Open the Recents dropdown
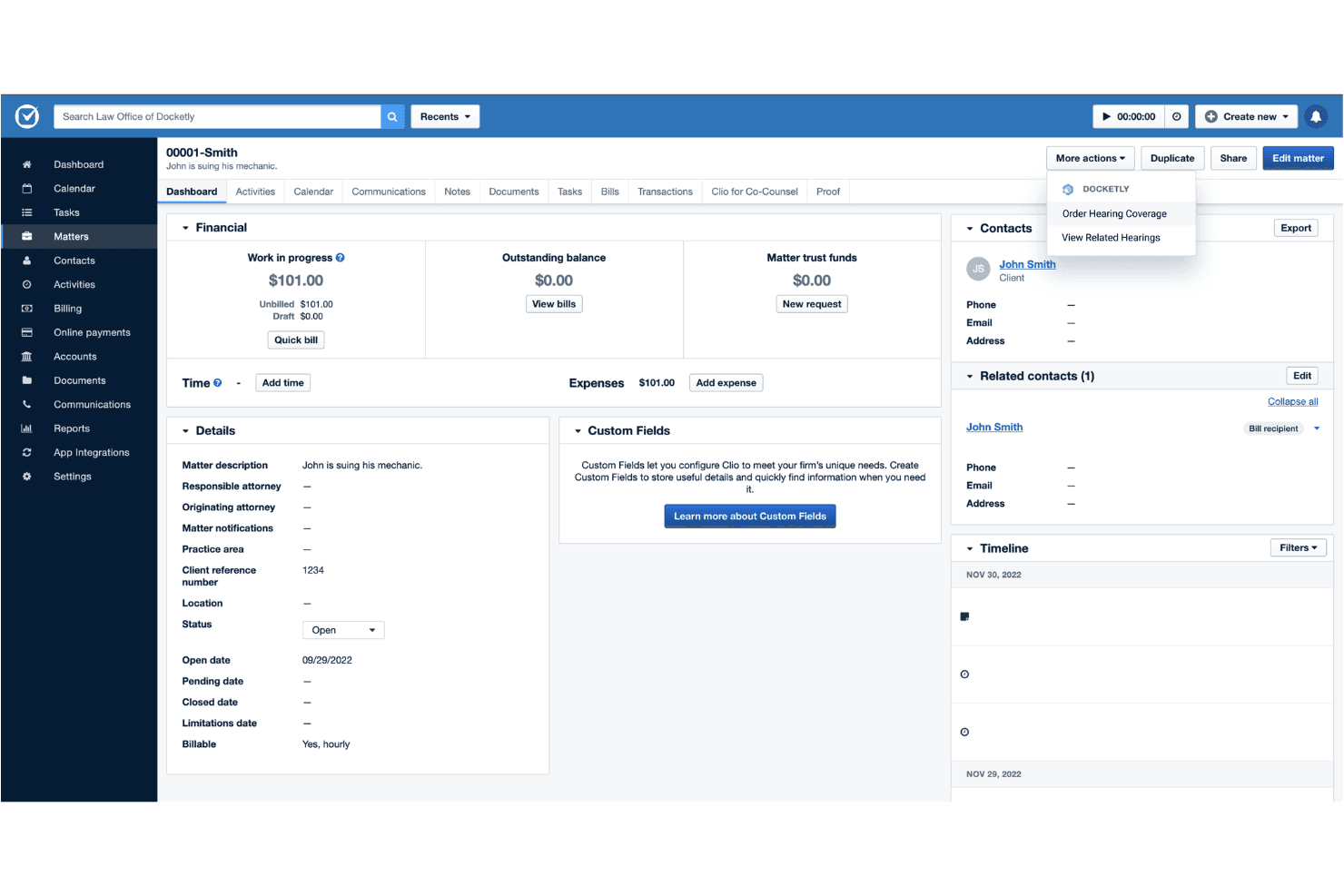Screen dimensions: 1344x896 (445, 116)
